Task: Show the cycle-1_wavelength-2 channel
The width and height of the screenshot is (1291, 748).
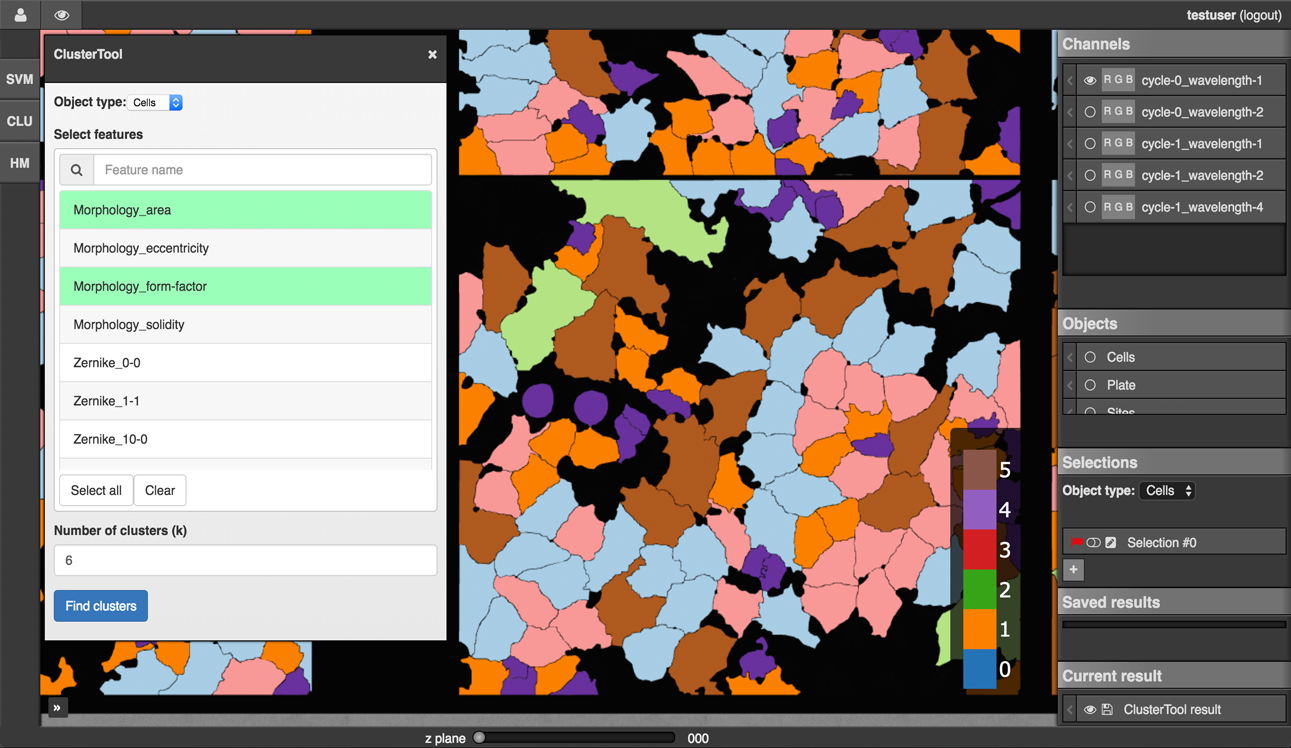Action: pos(1090,175)
